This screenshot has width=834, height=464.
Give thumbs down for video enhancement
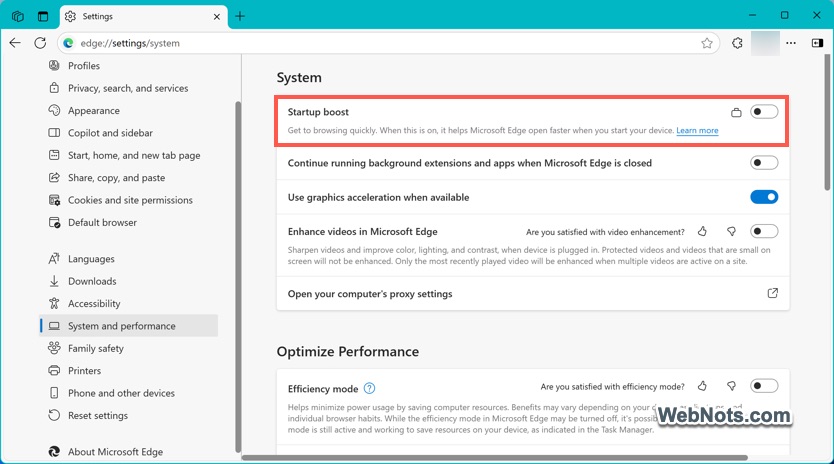(731, 231)
